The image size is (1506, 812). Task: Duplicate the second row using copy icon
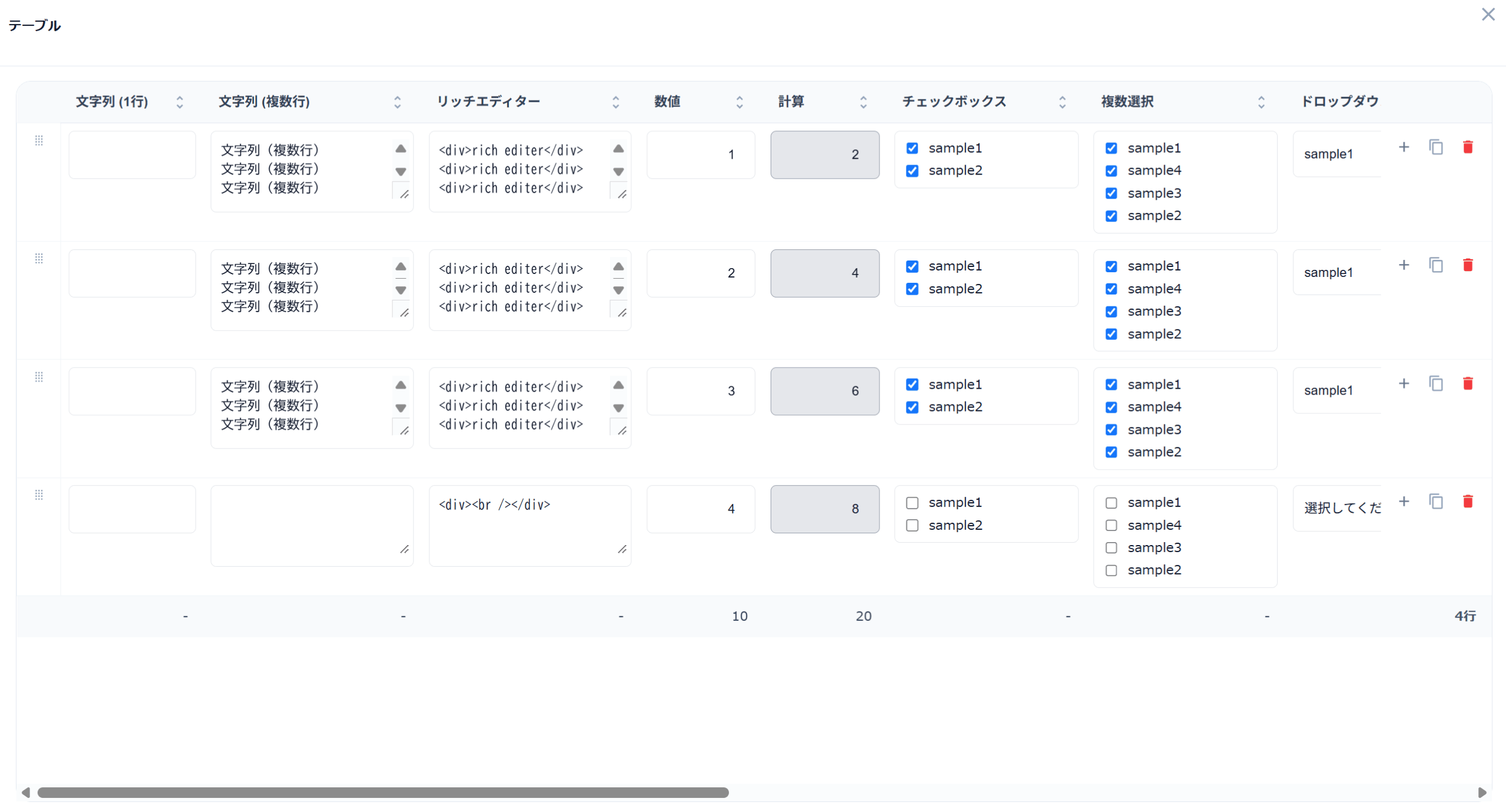point(1435,265)
